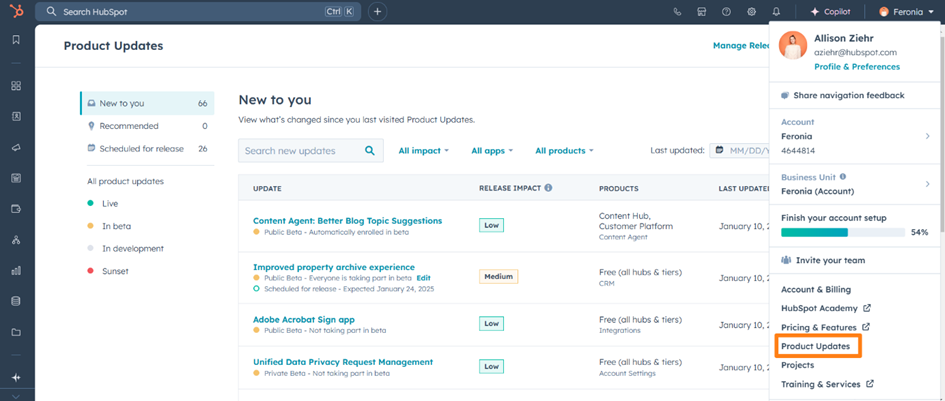
Task: Open the All impact filter dropdown
Action: (424, 151)
